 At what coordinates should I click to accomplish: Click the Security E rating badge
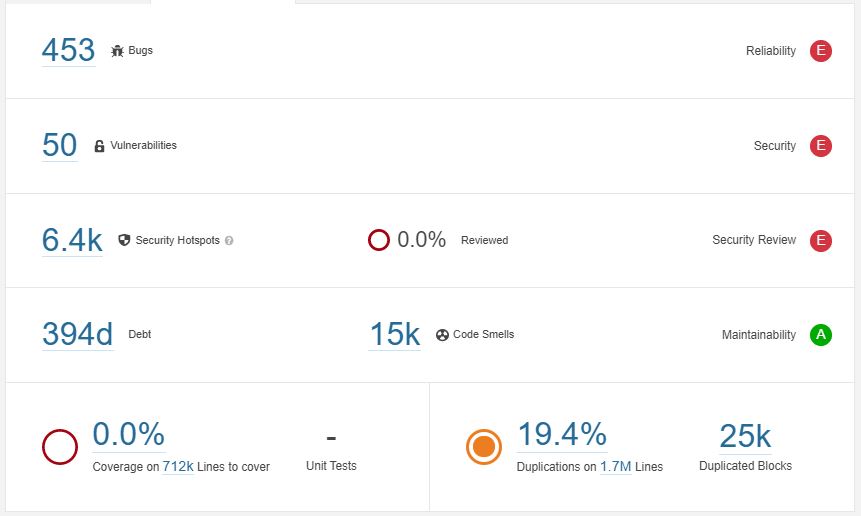click(821, 146)
